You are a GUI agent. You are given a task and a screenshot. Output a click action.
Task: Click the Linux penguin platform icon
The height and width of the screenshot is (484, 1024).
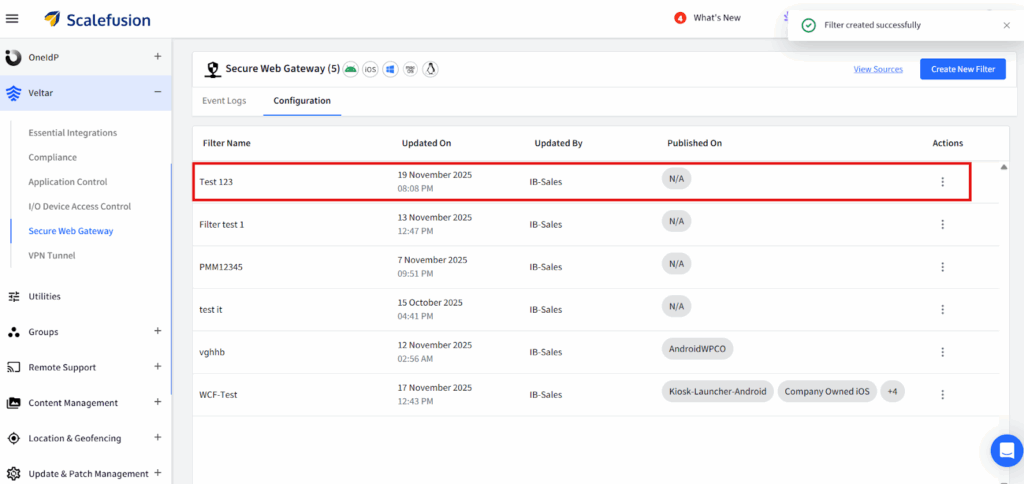coord(431,69)
